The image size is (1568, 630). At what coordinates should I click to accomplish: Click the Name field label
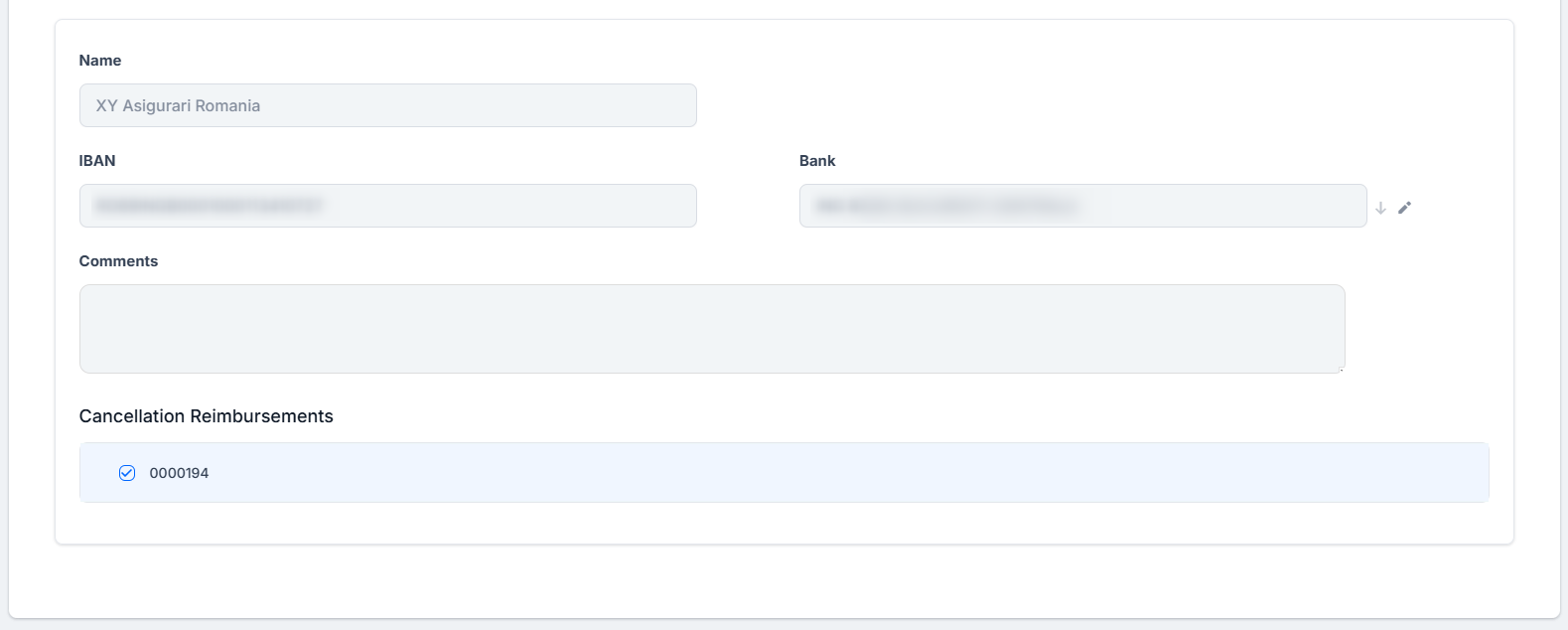[100, 61]
